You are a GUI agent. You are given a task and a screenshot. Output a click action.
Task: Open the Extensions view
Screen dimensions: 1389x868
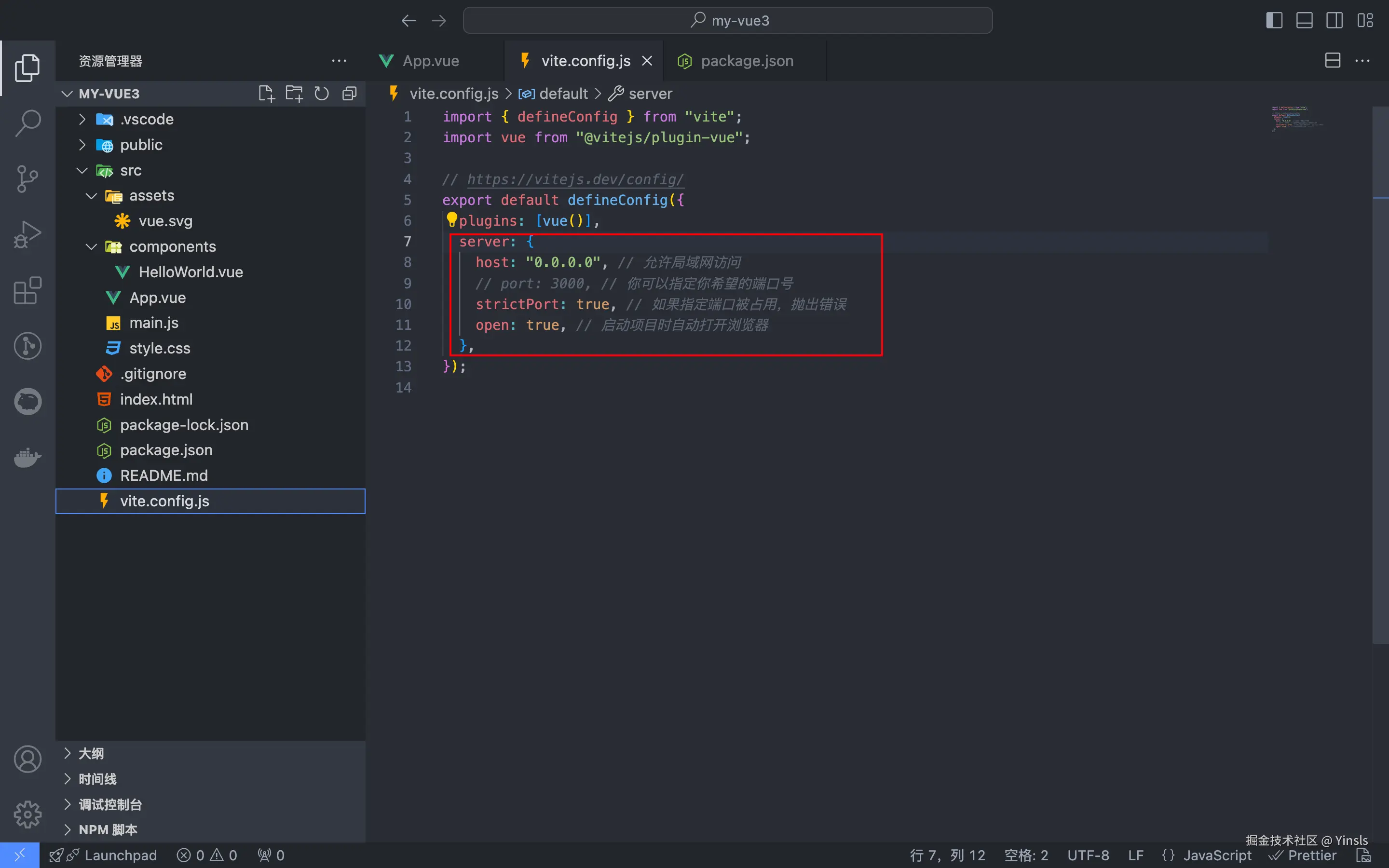27,290
